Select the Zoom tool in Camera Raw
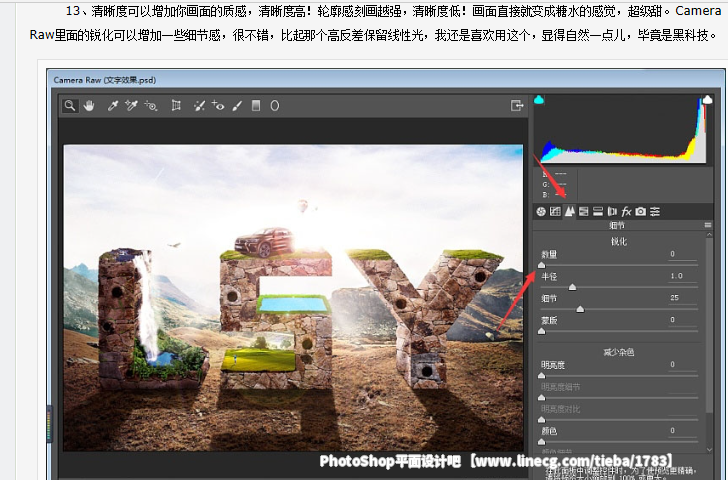 (x=70, y=106)
